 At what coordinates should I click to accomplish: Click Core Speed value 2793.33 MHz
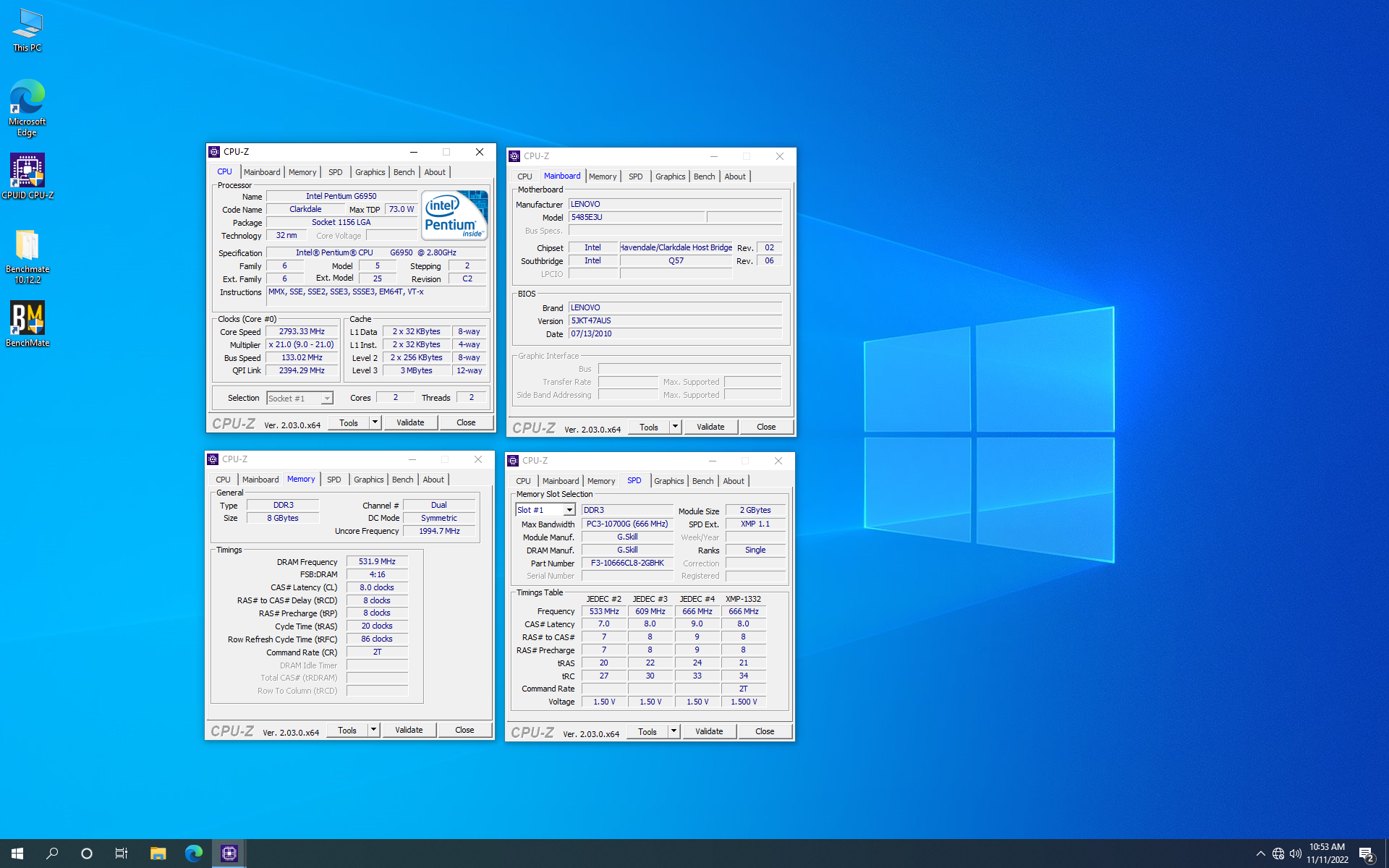point(302,331)
